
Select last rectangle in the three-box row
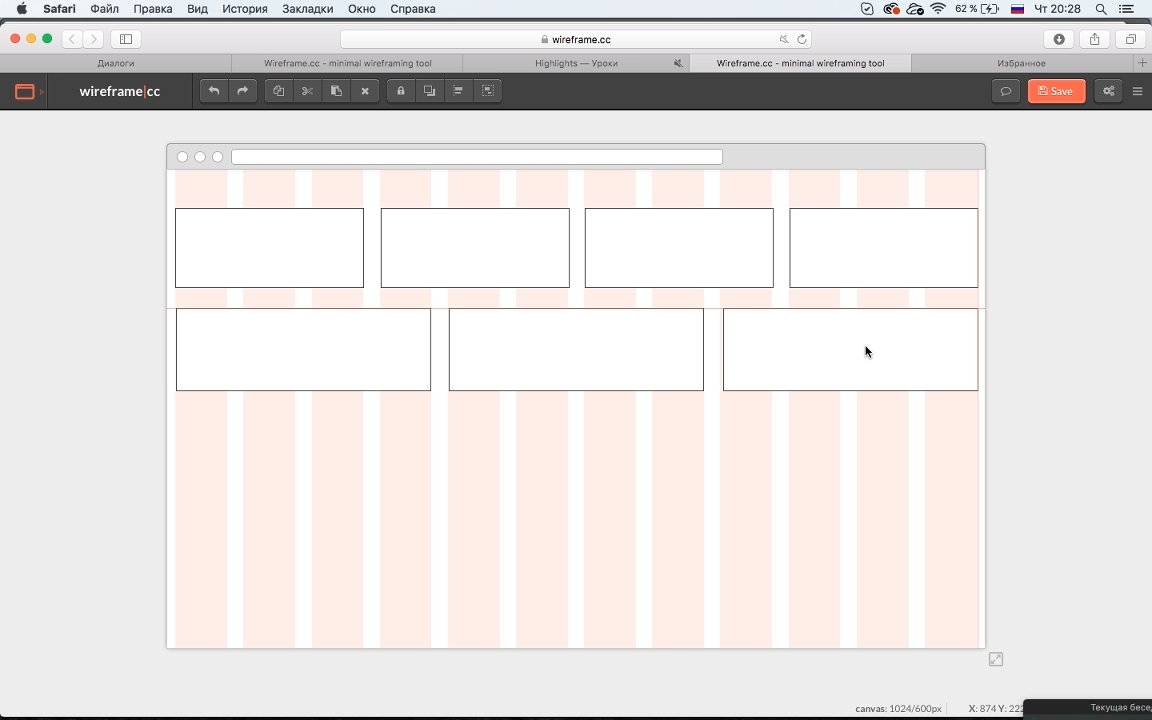pos(850,349)
